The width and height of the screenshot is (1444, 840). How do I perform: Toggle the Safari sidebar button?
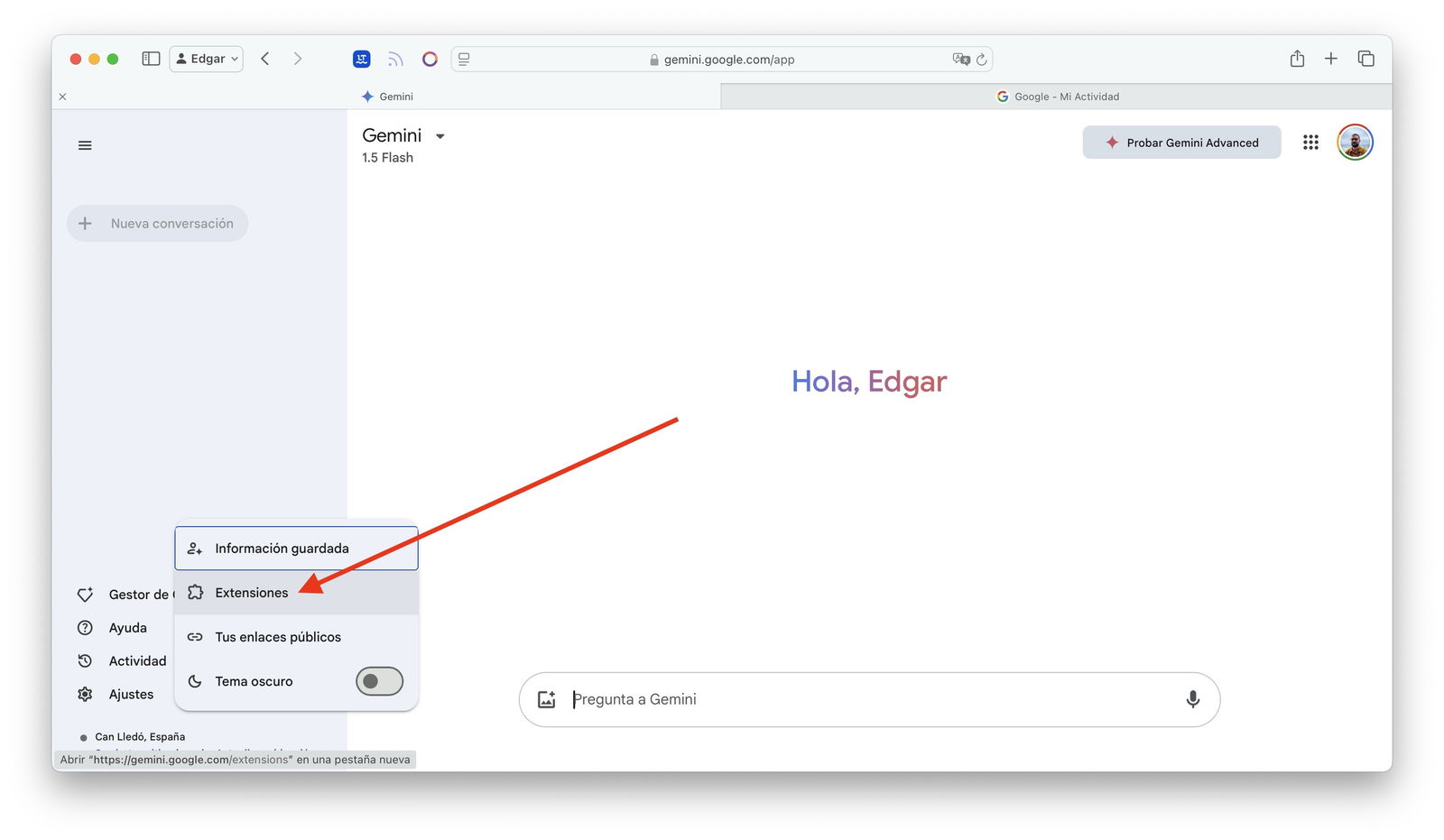tap(151, 59)
